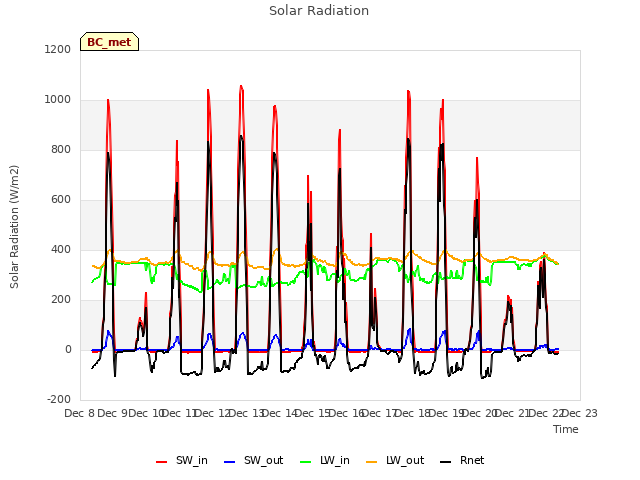This screenshot has width=640, height=480.
Task: Toggle the SW_out legend entry
Action: tap(253, 461)
